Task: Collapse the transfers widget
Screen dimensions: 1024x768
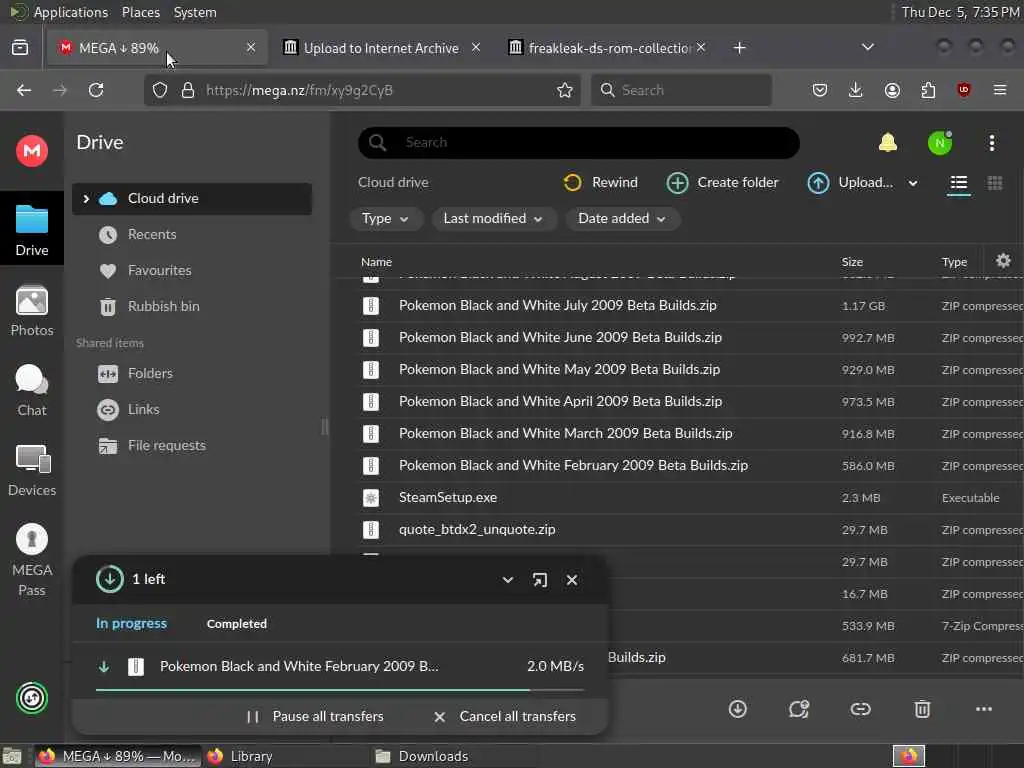Action: pos(507,580)
